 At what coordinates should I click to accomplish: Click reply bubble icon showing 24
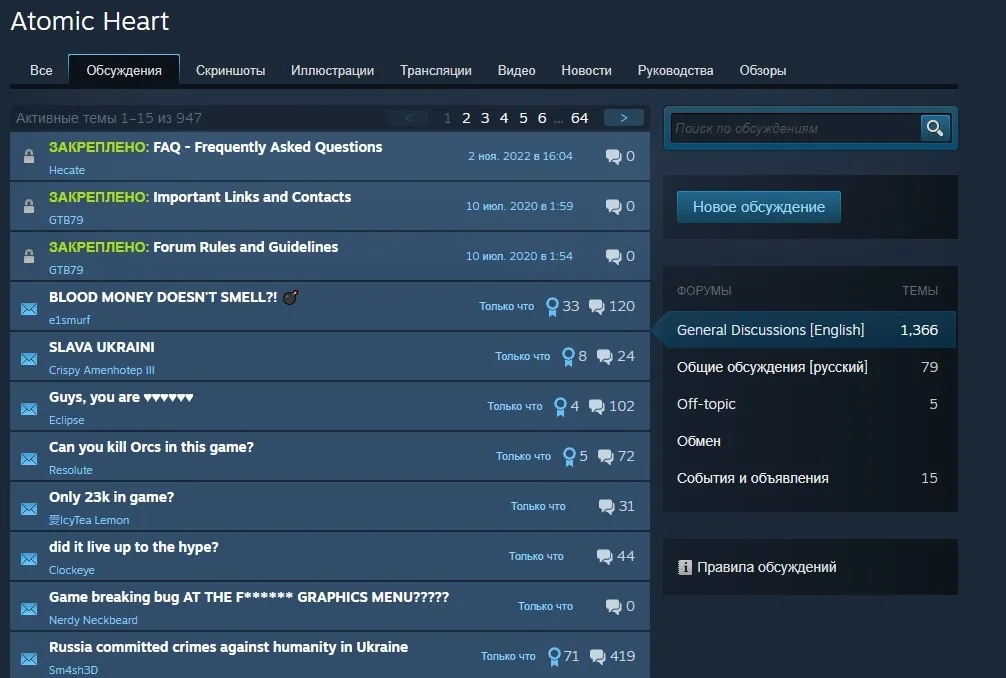(604, 357)
